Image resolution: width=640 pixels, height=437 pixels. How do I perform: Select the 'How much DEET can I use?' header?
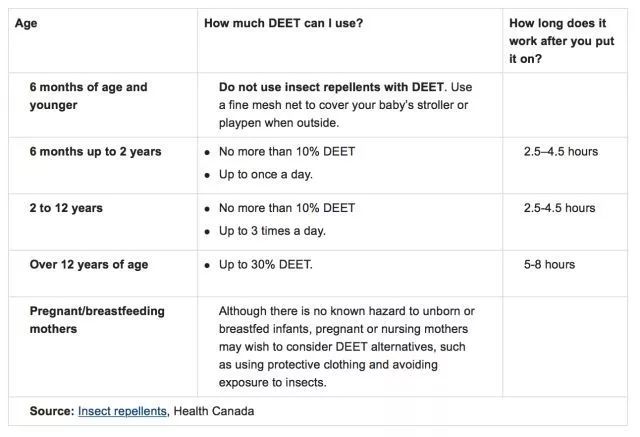click(283, 23)
